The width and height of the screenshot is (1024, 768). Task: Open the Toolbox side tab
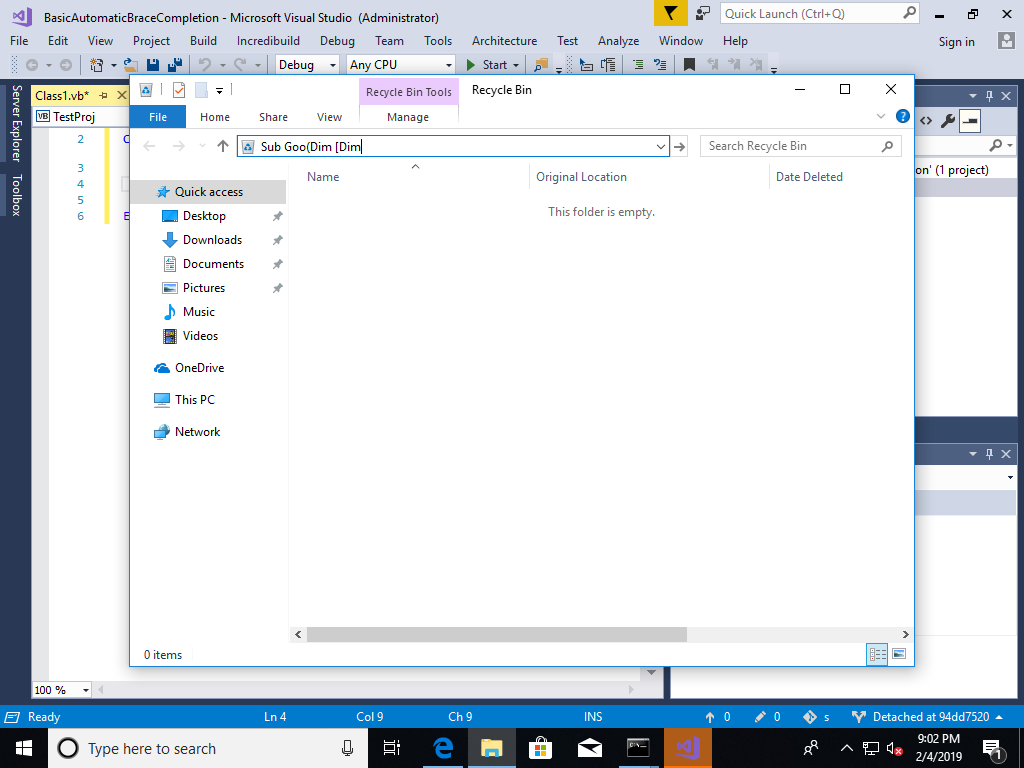click(x=16, y=195)
